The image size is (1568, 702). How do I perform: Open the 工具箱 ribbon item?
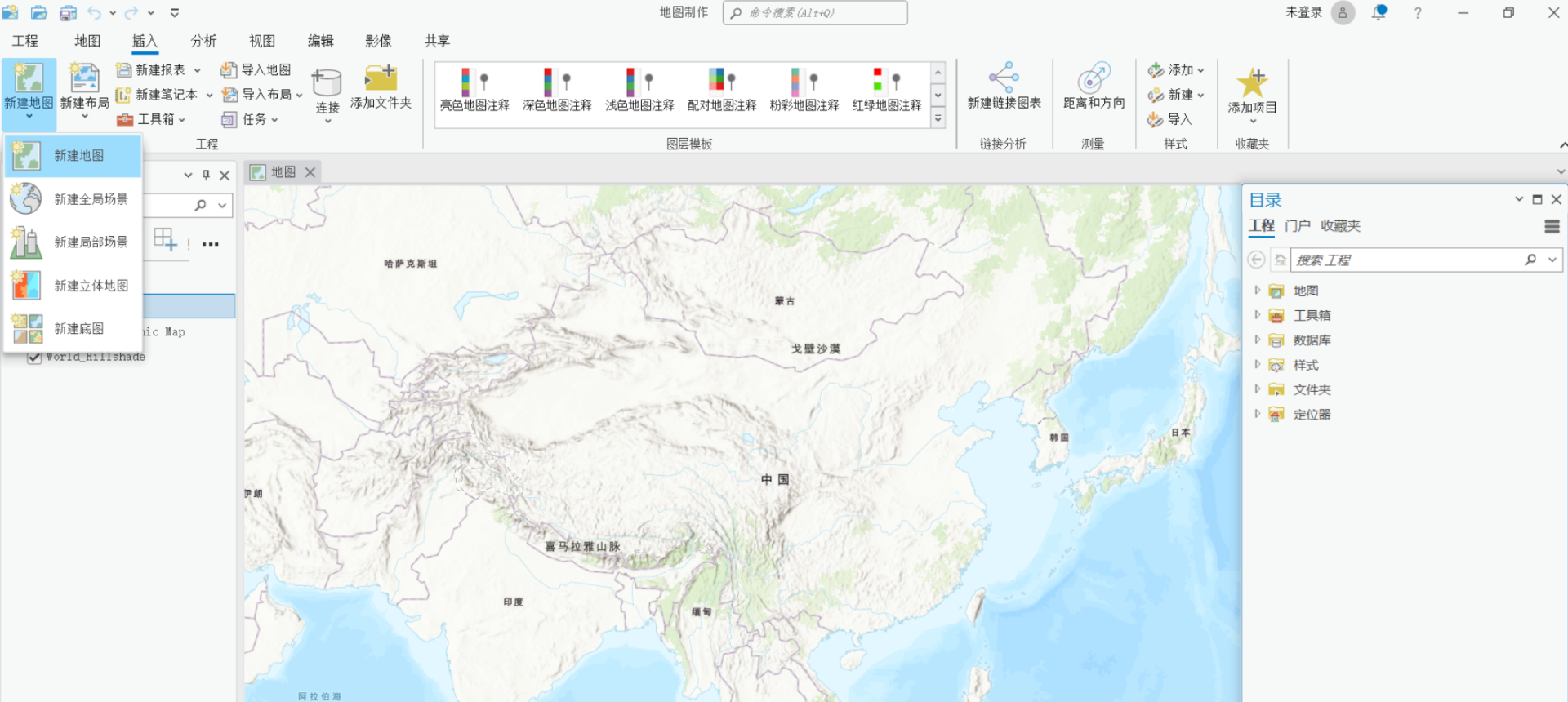[151, 119]
